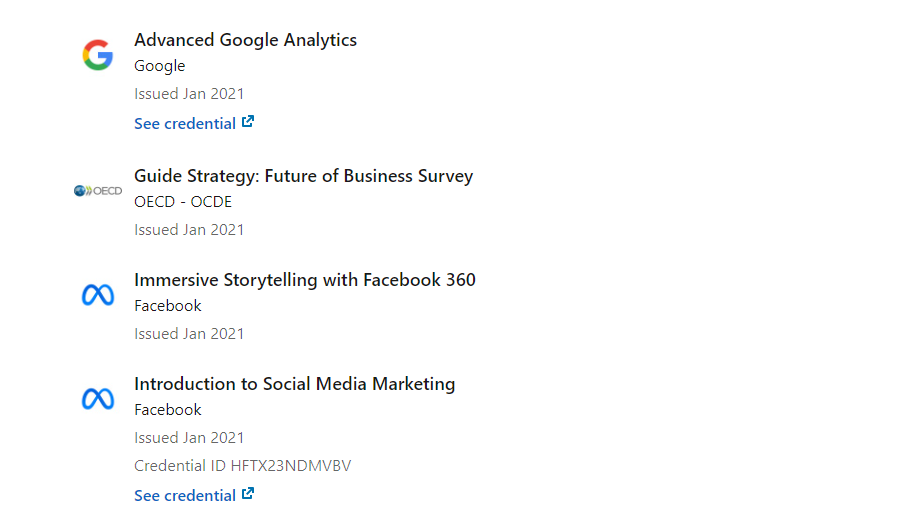
Task: Click external link icon under Google Analytics
Action: 248,122
